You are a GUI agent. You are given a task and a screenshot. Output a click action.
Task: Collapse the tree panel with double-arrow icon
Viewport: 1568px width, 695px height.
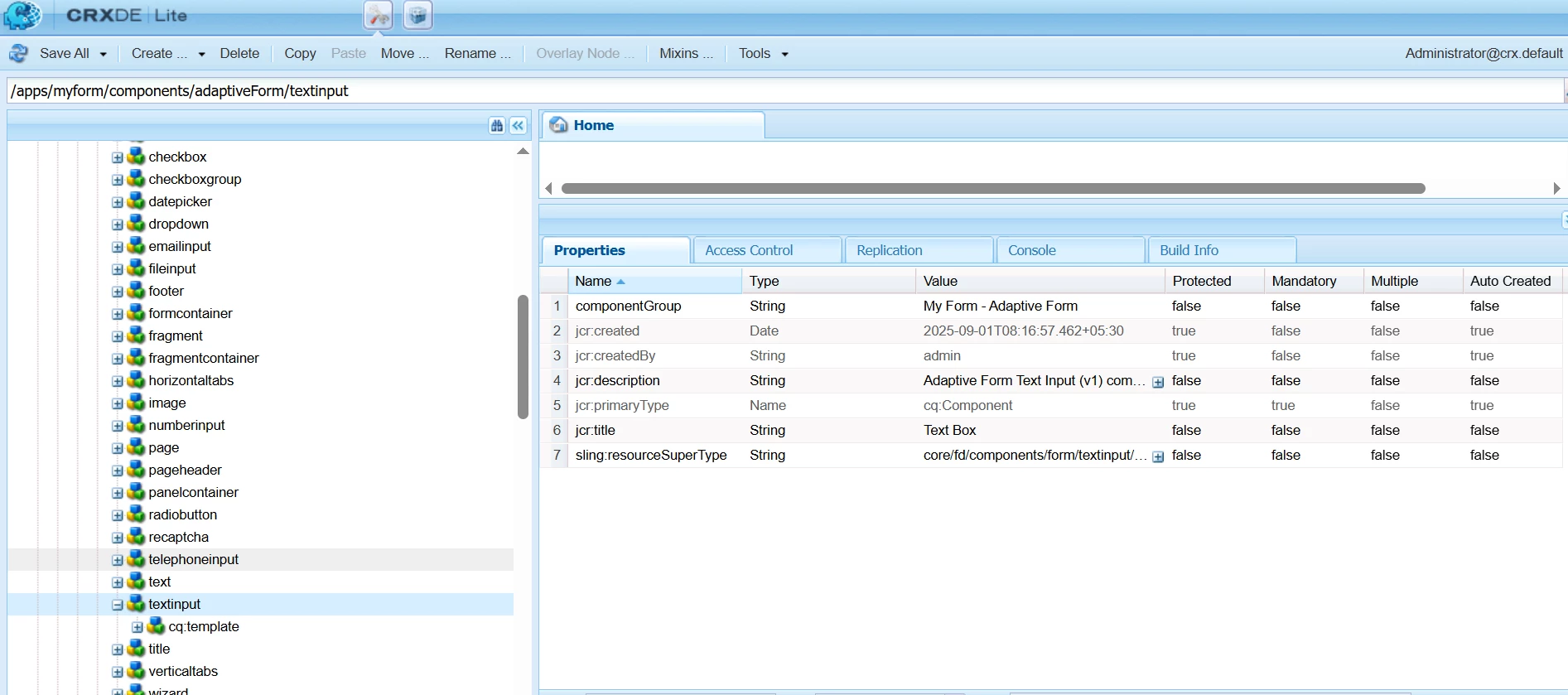[x=518, y=126]
